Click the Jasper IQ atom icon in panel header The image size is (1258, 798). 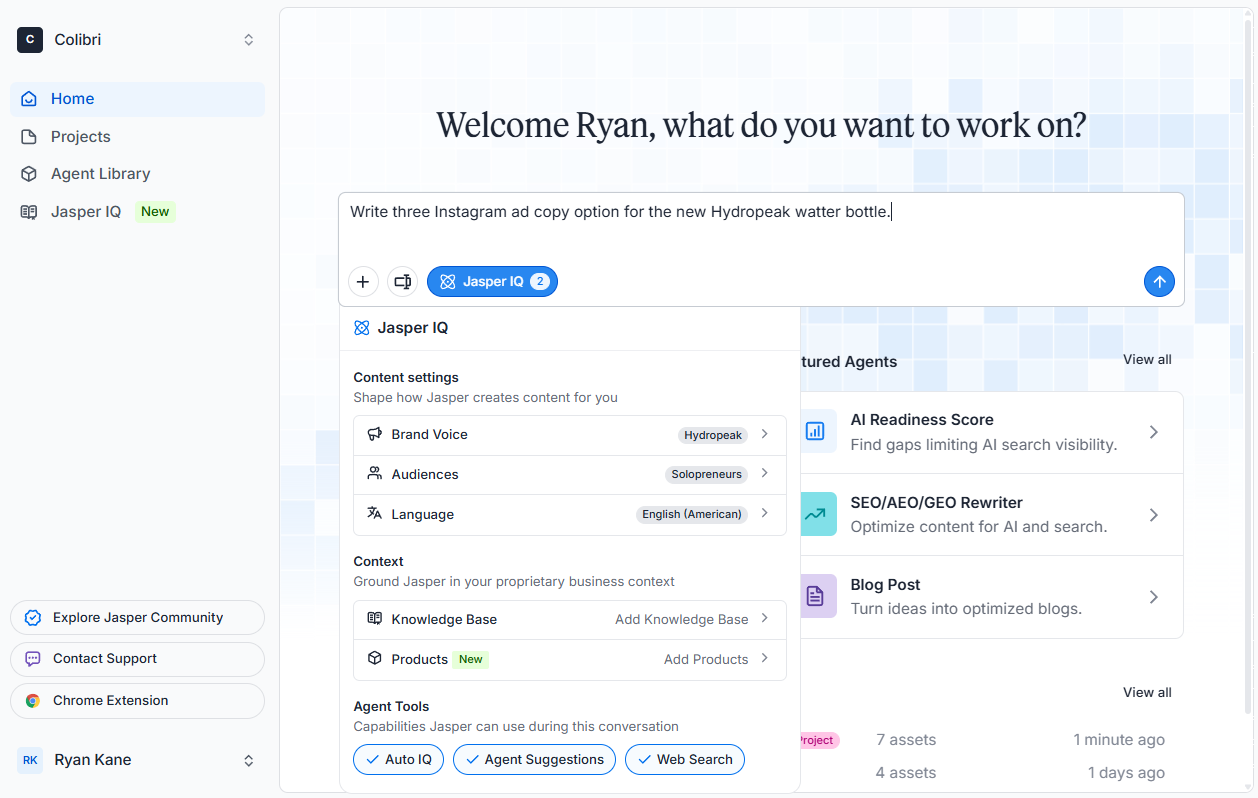(362, 328)
